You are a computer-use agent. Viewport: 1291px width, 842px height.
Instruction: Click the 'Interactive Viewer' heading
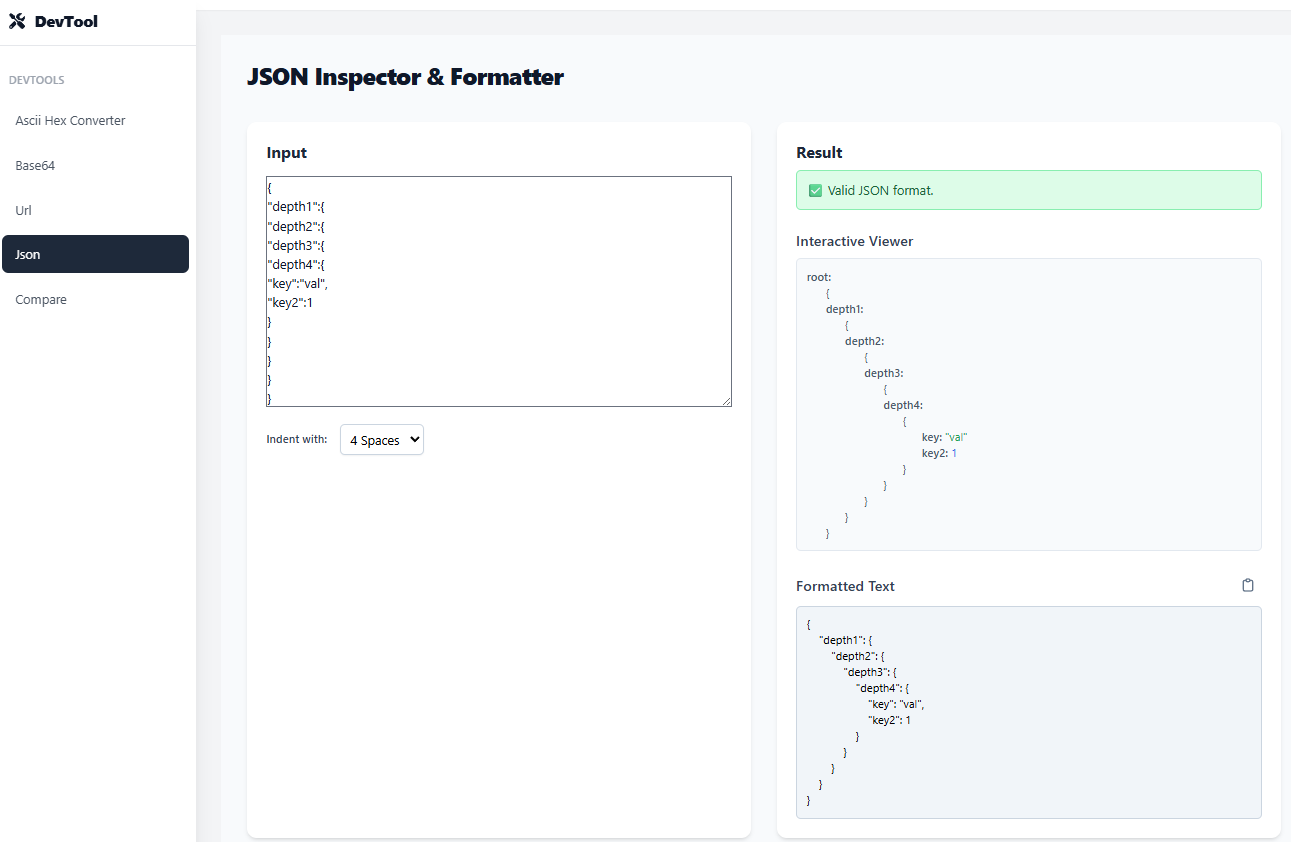(x=855, y=241)
